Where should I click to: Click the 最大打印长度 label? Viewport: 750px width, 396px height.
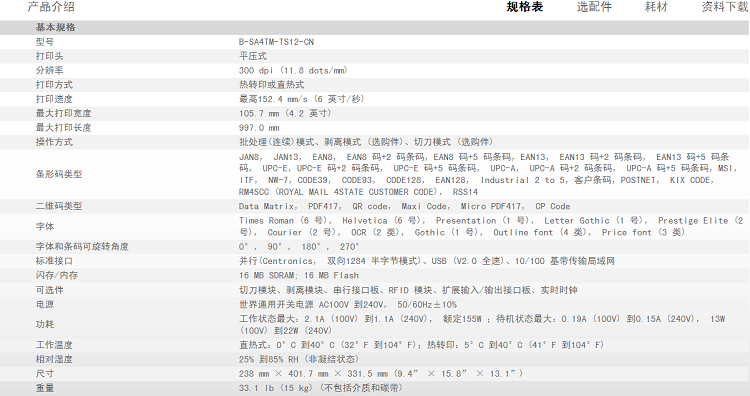[x=63, y=128]
